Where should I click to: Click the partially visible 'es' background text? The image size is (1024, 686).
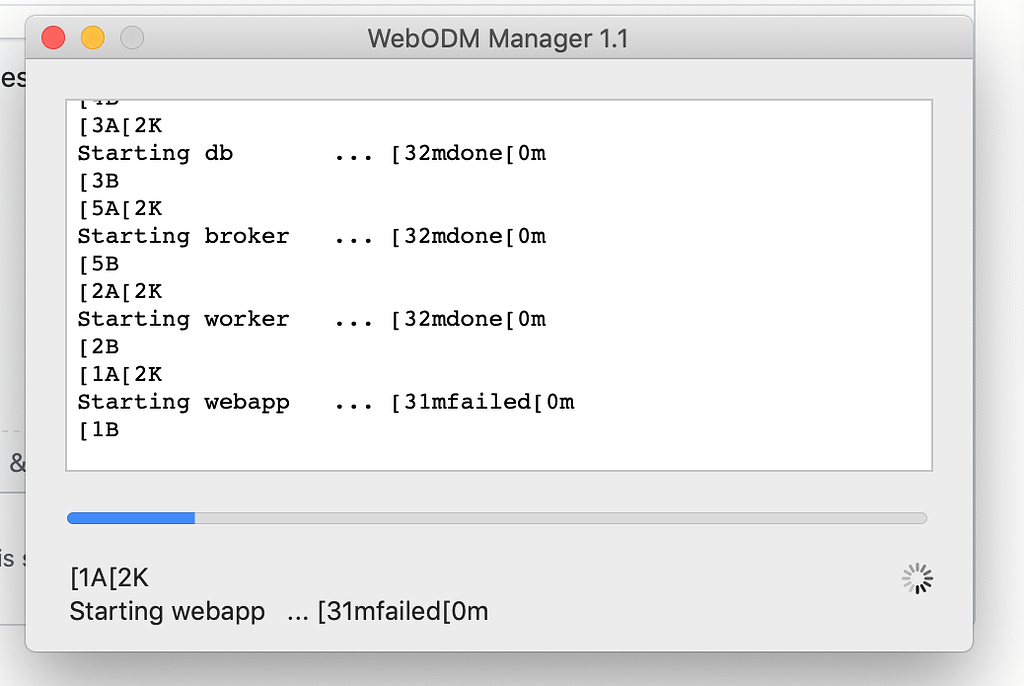click(x=15, y=77)
